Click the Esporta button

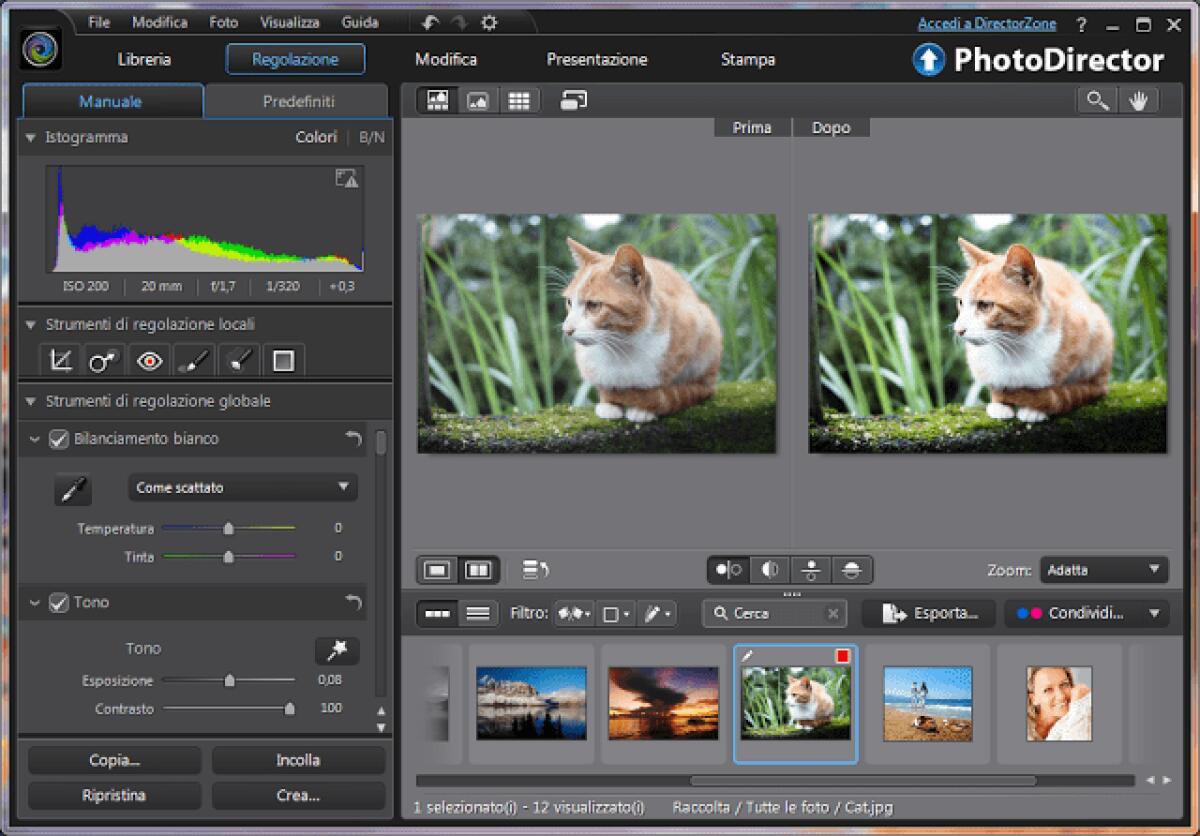(928, 613)
